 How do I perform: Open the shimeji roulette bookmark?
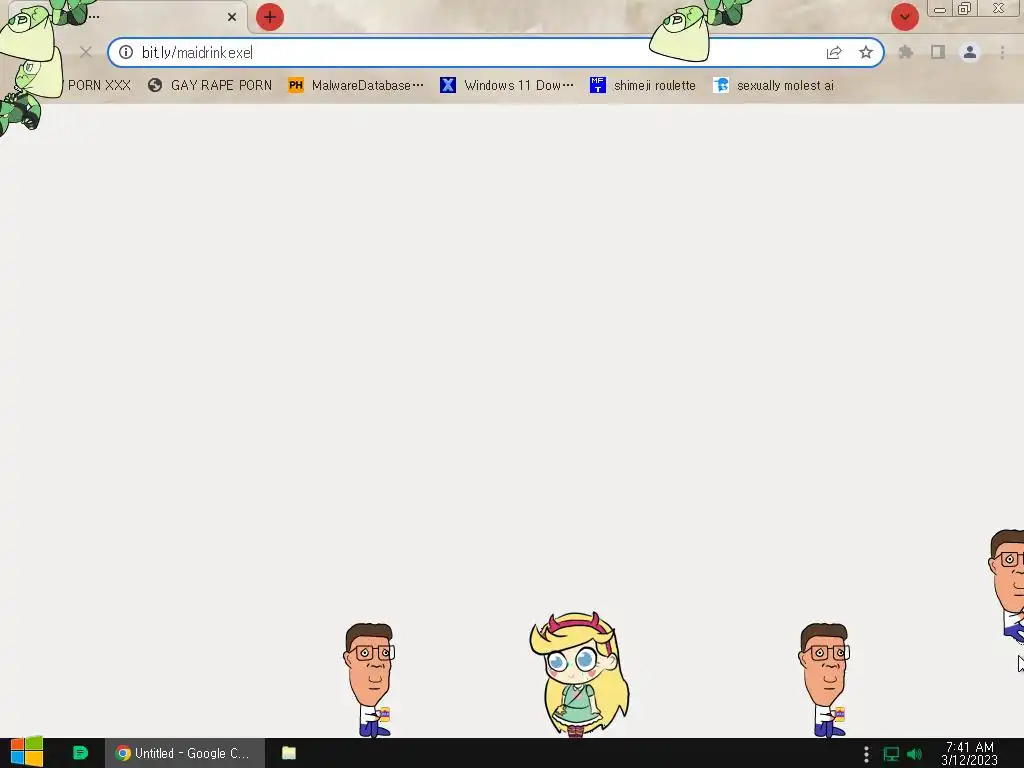click(643, 85)
